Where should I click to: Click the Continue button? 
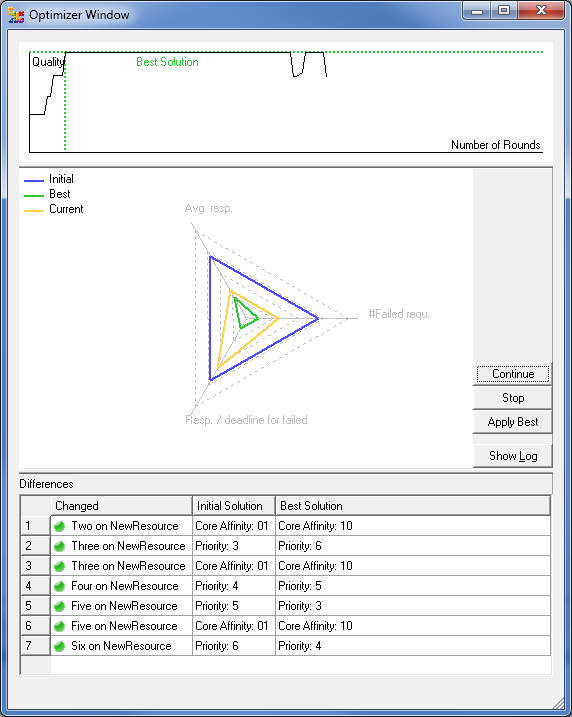pyautogui.click(x=513, y=374)
